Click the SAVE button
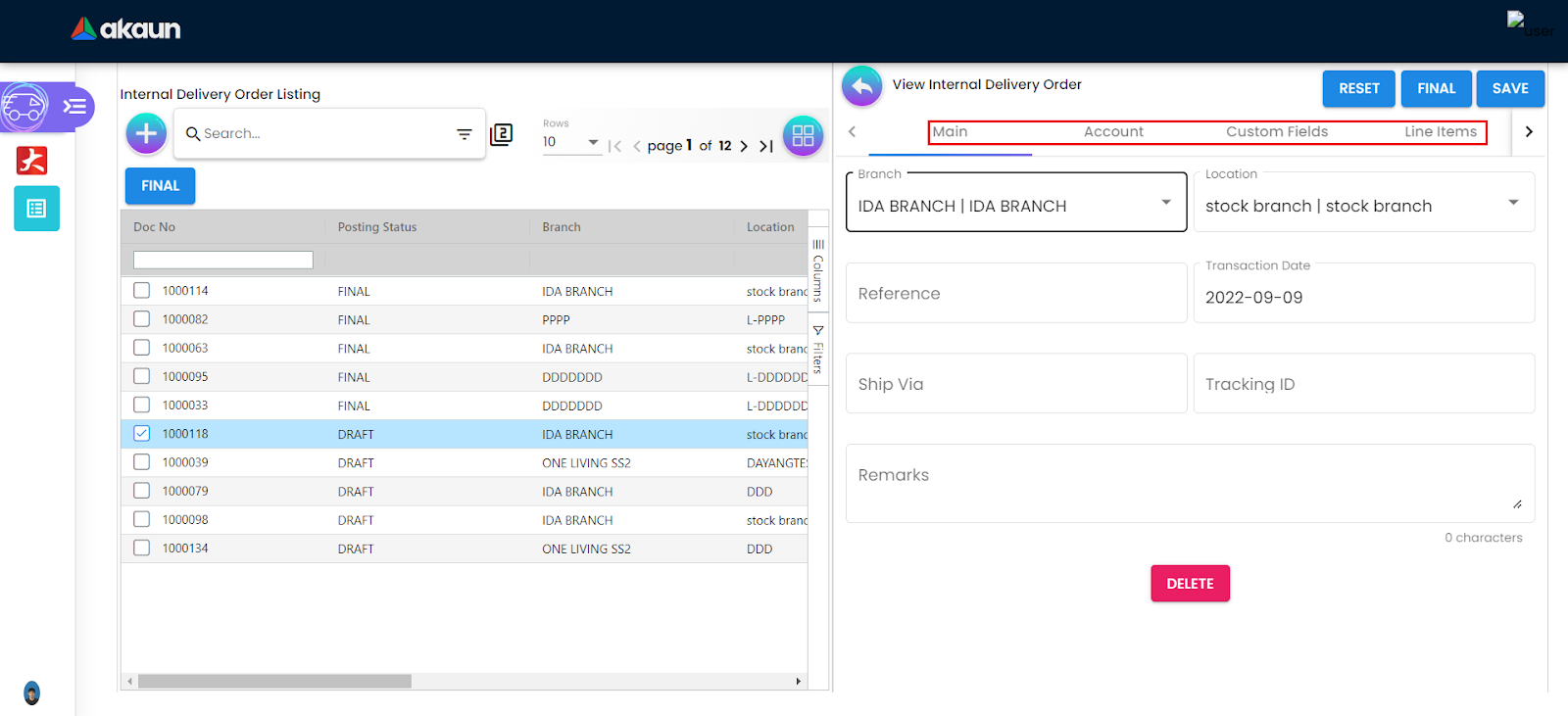This screenshot has width=1568, height=716. tap(1509, 88)
